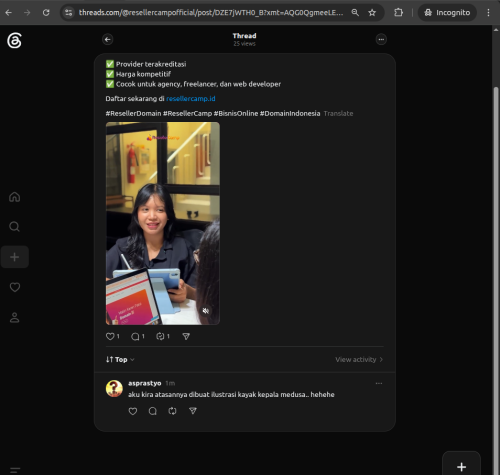The image size is (500, 475).
Task: Open asprastyo's avatar
Action: [x=114, y=388]
